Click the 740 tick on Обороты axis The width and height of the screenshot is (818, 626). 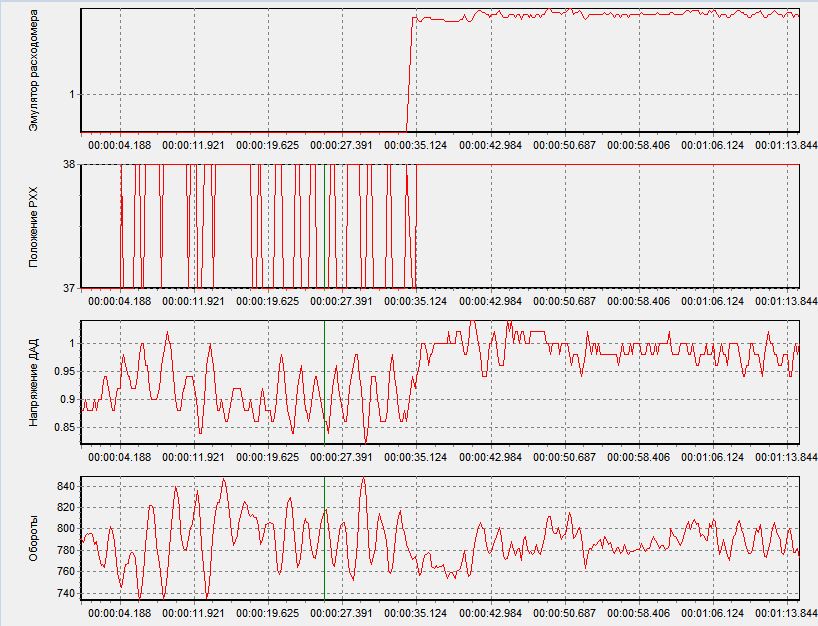tap(66, 593)
